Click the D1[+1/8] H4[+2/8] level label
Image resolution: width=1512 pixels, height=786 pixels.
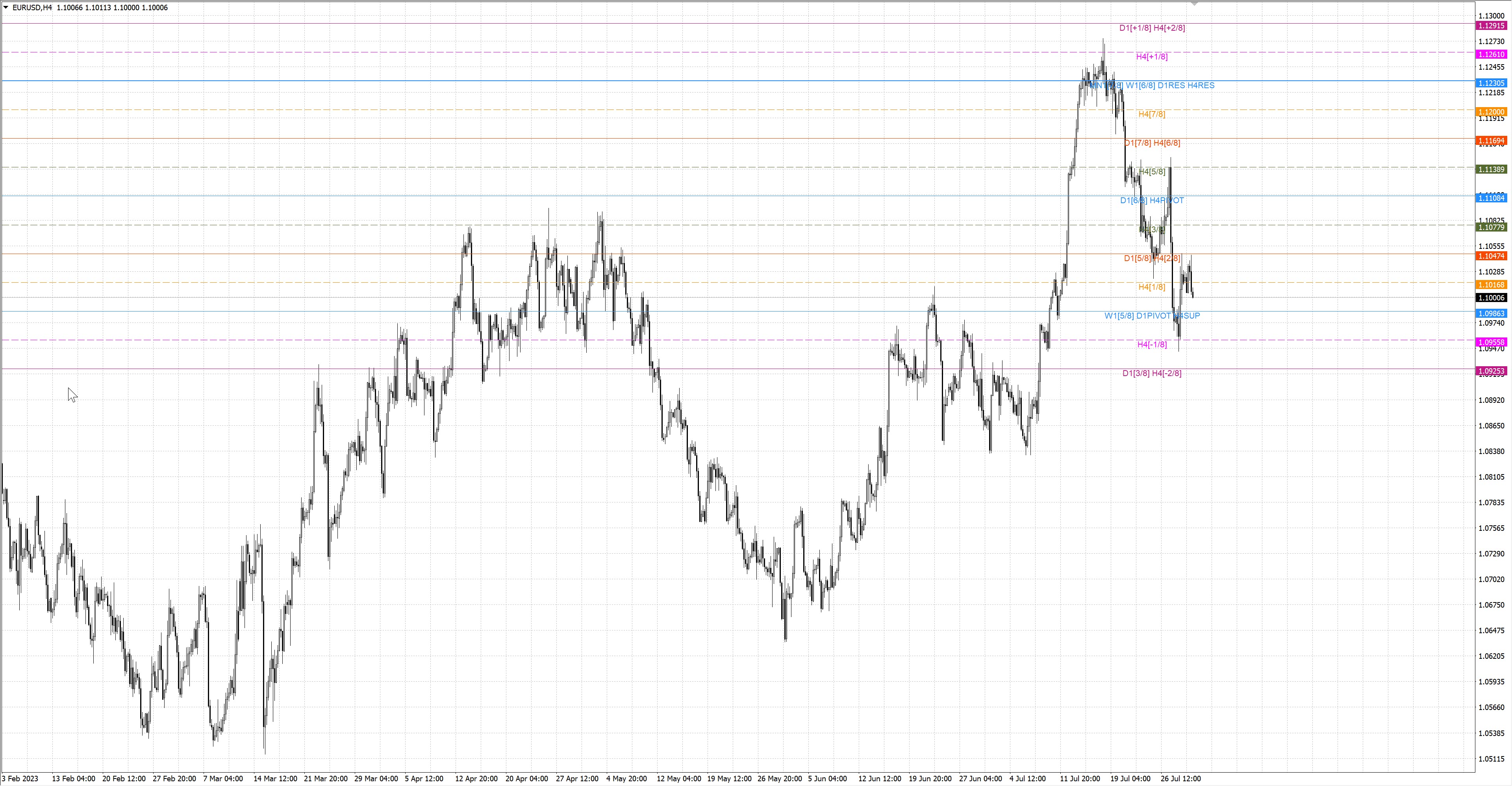pyautogui.click(x=1152, y=28)
